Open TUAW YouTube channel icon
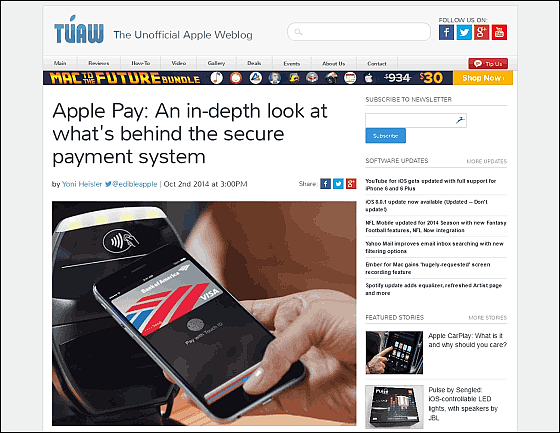 pos(499,33)
